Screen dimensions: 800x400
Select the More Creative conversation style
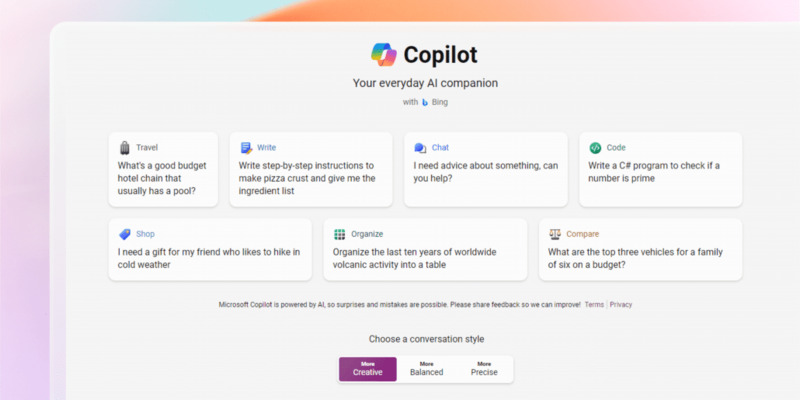(x=368, y=369)
